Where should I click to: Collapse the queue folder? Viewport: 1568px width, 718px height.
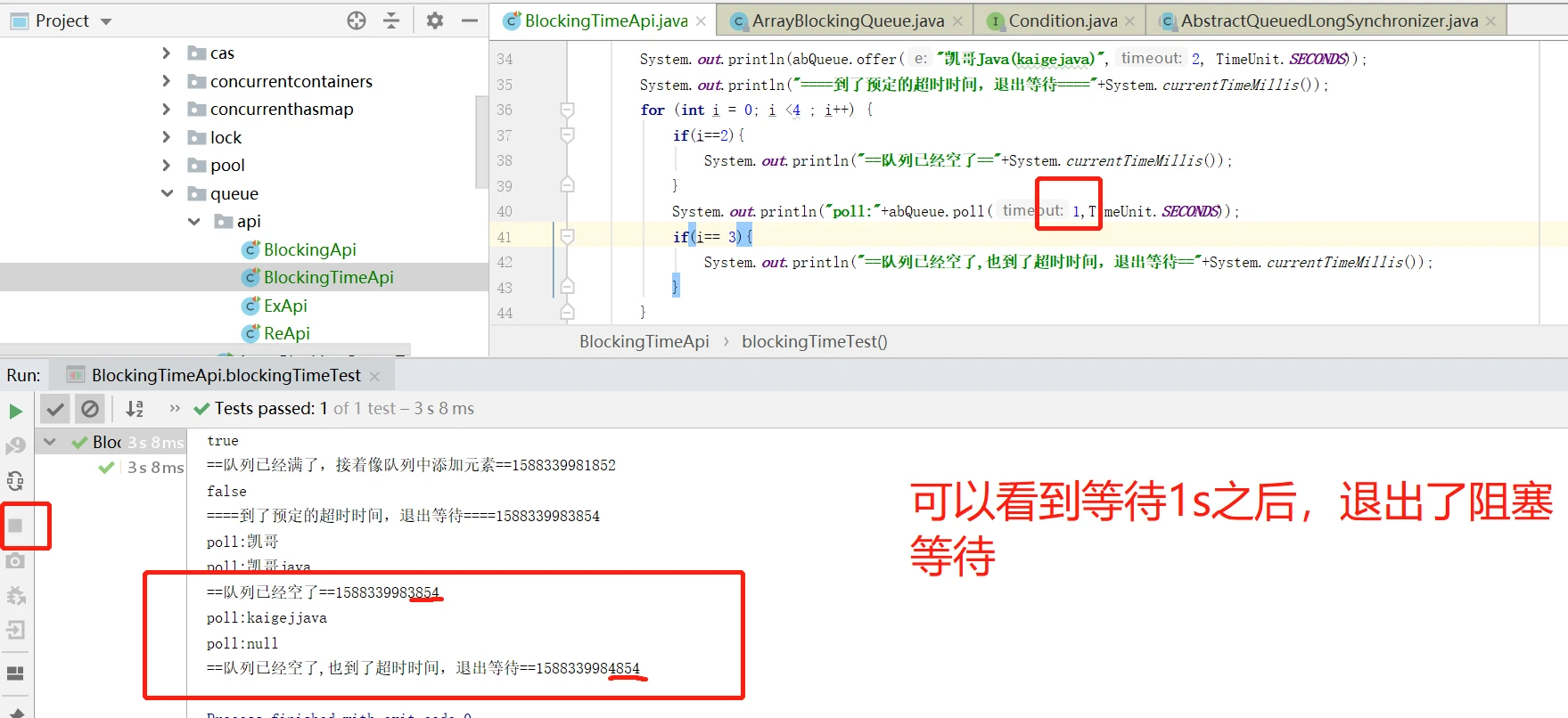(167, 193)
